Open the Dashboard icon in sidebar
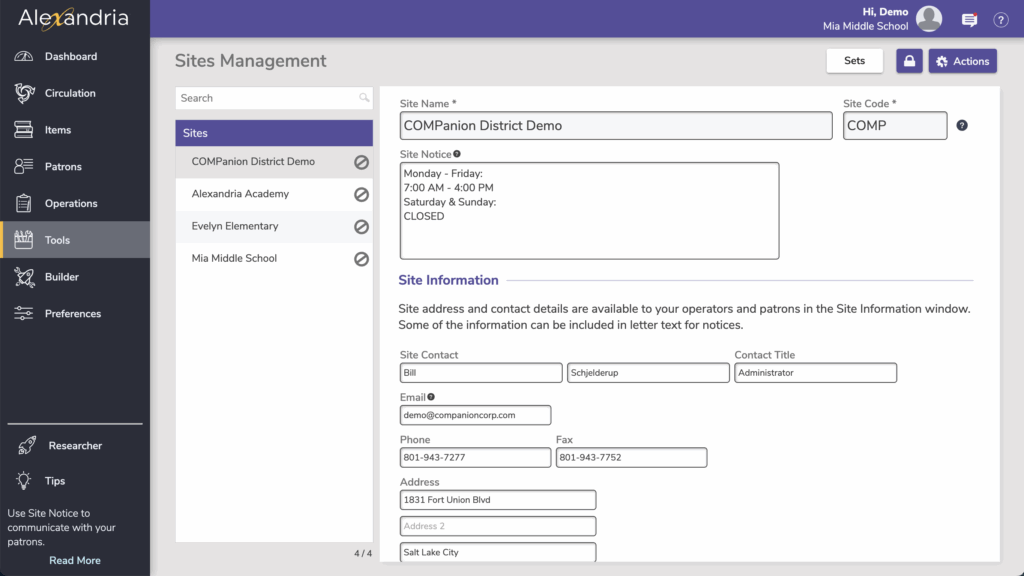Viewport: 1024px width, 576px height. [24, 56]
